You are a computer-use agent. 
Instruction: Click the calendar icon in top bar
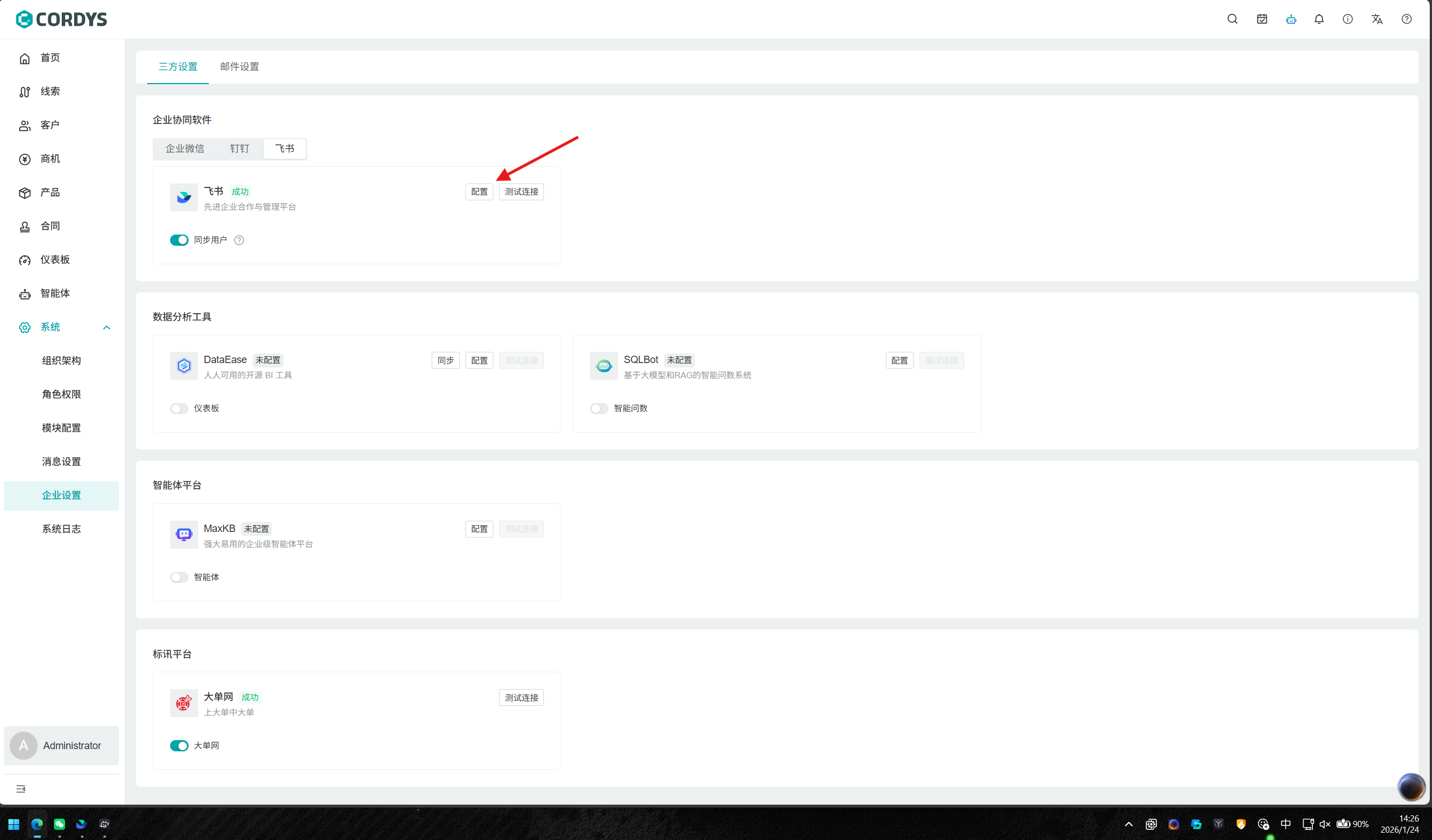(1261, 19)
